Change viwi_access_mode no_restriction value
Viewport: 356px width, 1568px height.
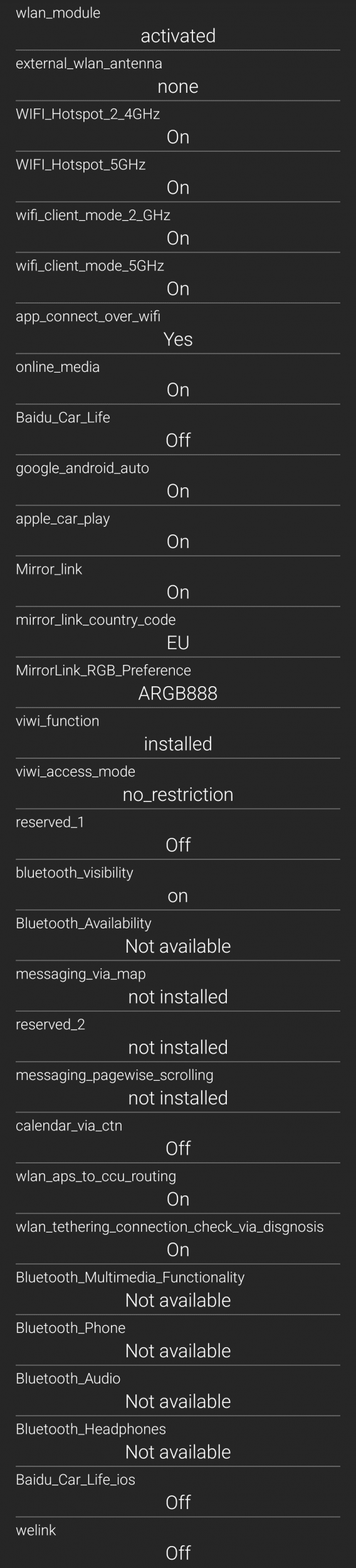178,795
